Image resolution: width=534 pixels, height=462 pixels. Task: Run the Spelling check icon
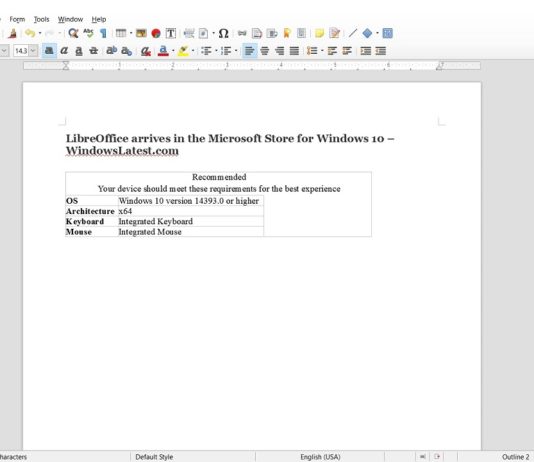[88, 33]
